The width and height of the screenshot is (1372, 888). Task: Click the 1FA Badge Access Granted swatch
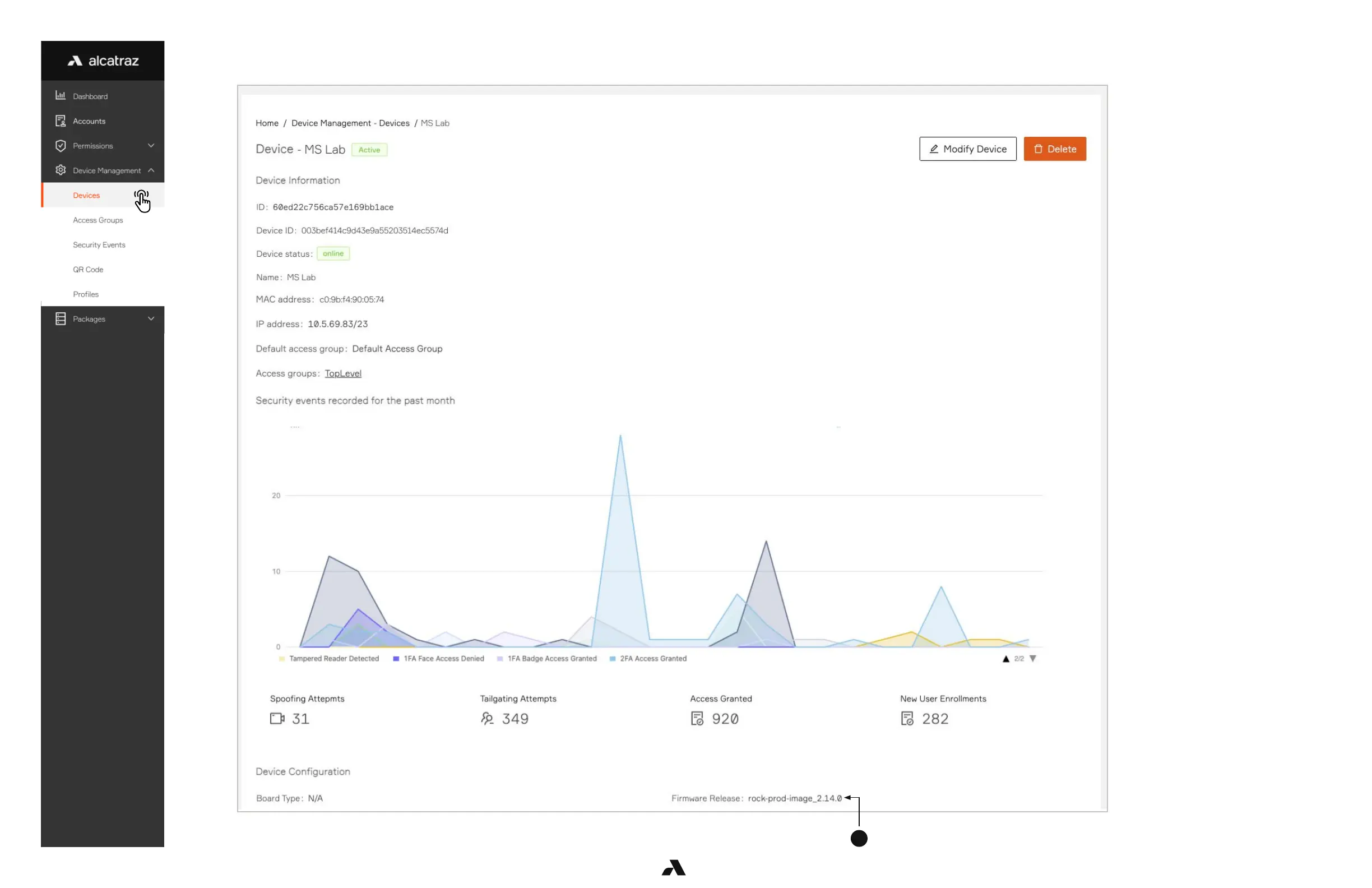click(x=500, y=659)
